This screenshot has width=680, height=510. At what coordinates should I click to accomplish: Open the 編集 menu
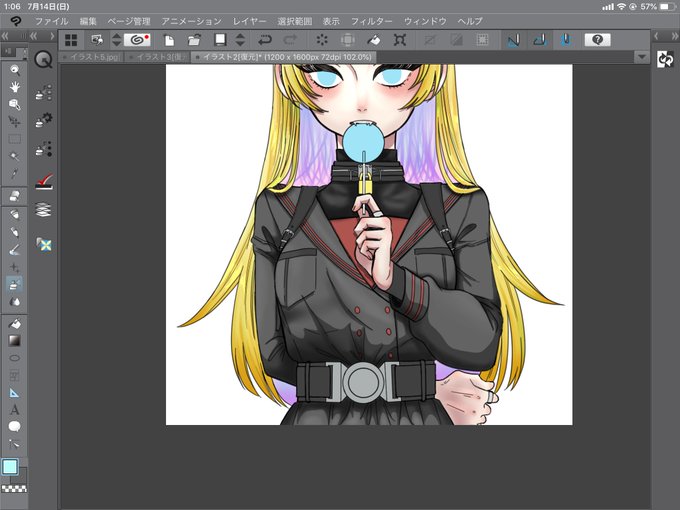click(x=88, y=21)
